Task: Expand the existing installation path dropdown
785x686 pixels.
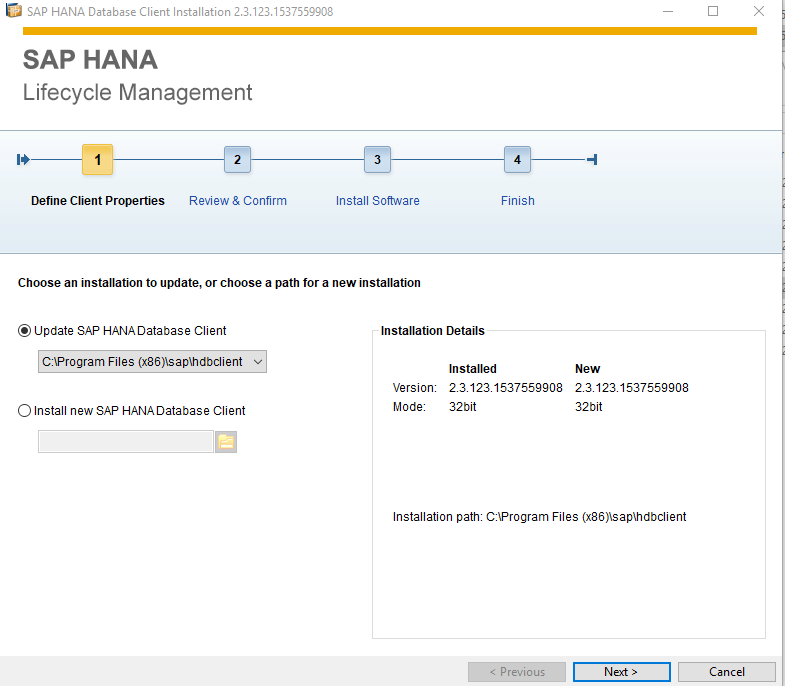Action: [x=258, y=361]
